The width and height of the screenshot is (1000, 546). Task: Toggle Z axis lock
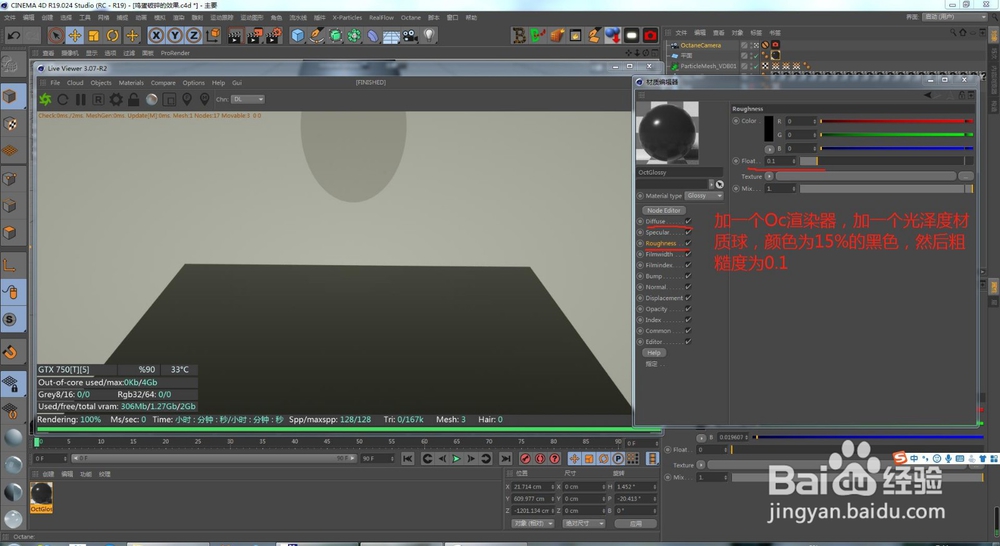click(193, 36)
